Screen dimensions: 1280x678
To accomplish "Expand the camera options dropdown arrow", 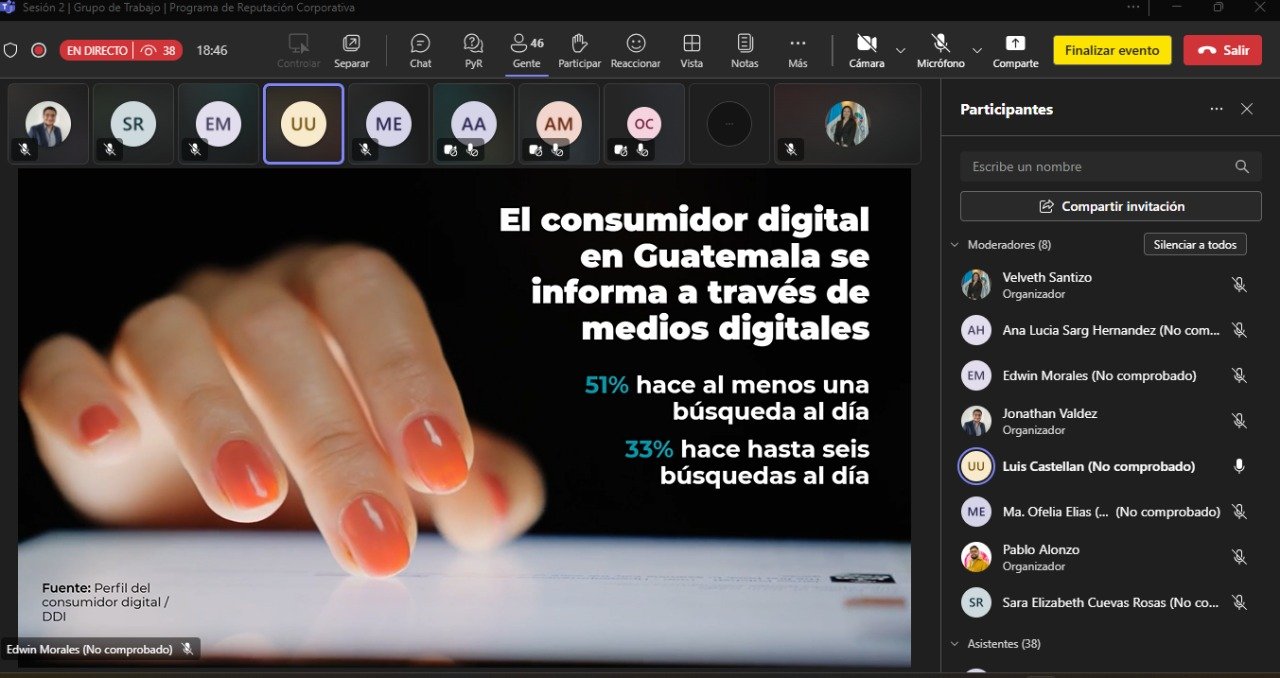I will click(900, 50).
